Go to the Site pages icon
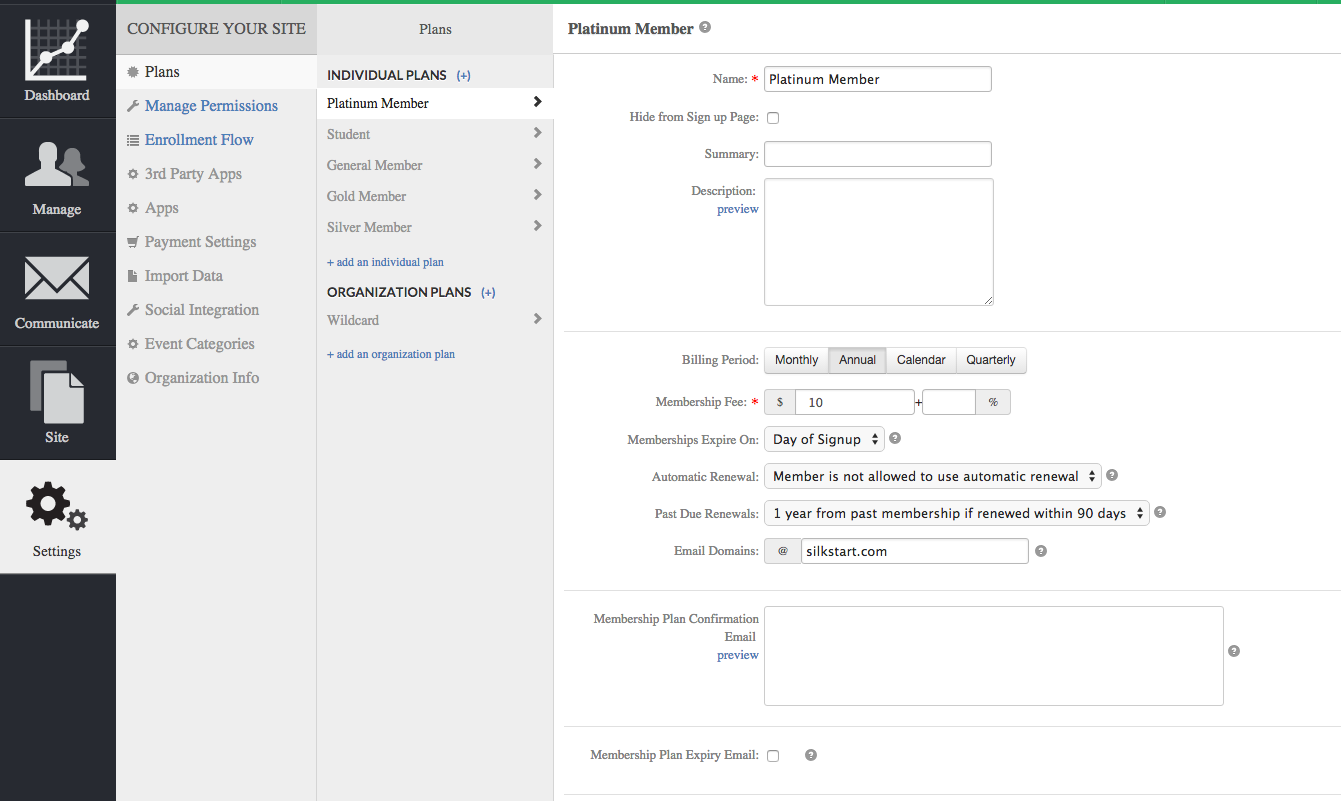The image size is (1341, 801). pos(57,392)
